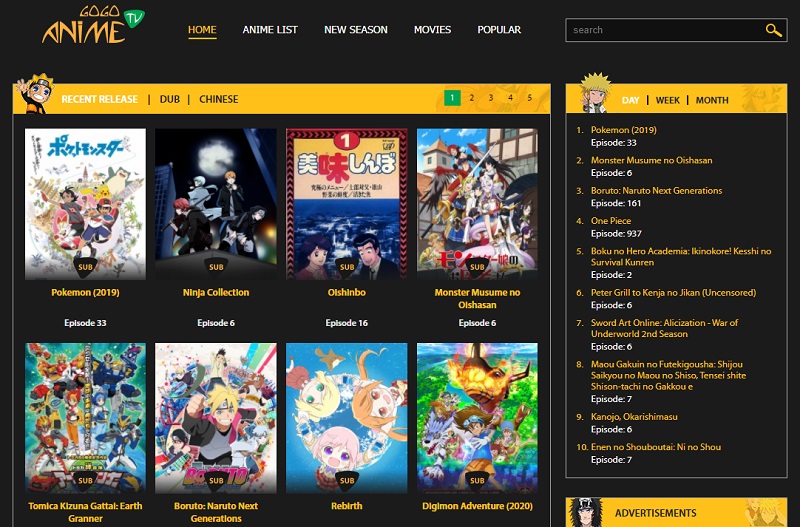Open Maou Gakuin no Futekigousha ranking entry

pos(668,375)
